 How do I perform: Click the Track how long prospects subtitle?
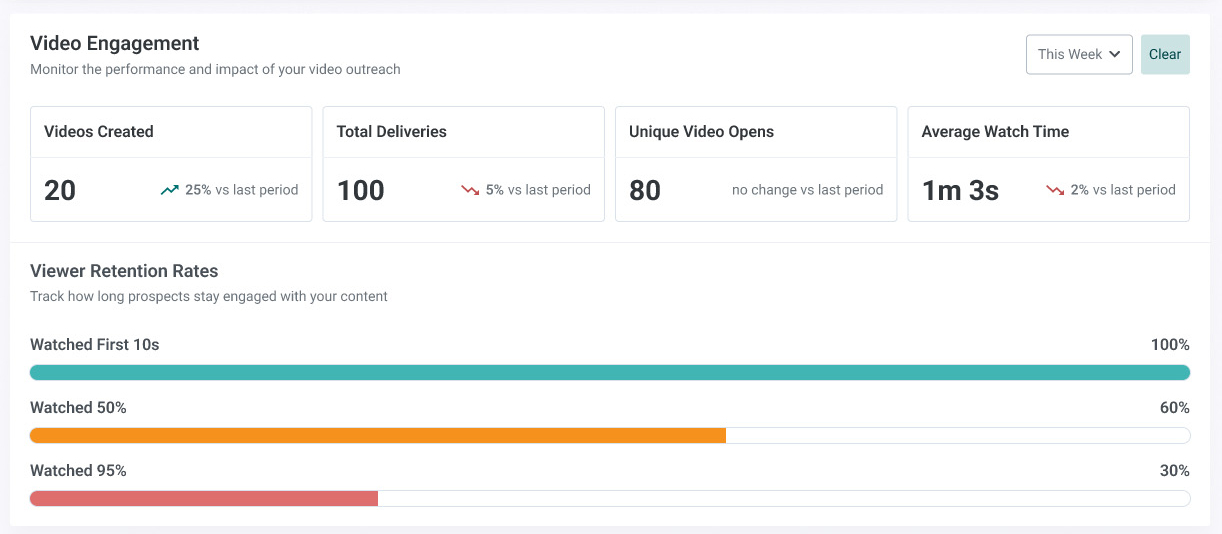pos(209,297)
